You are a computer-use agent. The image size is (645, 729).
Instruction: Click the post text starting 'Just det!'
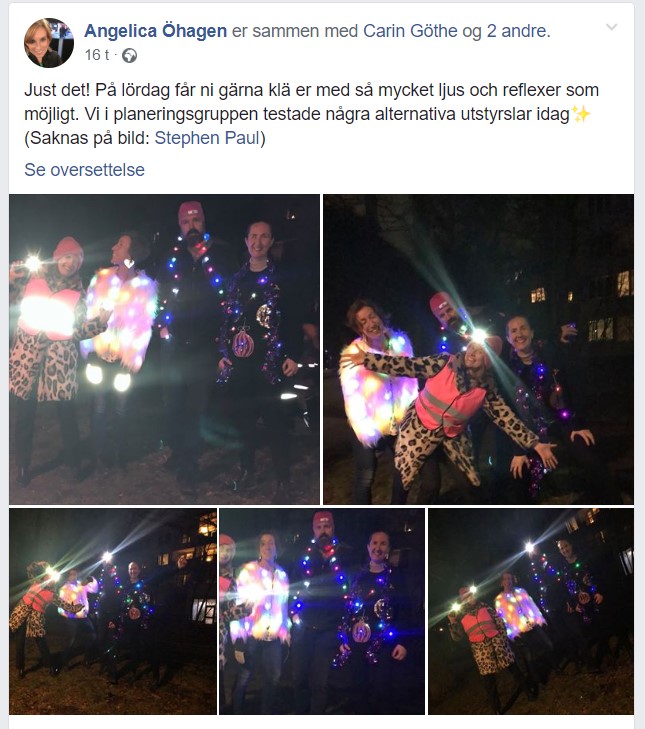click(x=311, y=114)
